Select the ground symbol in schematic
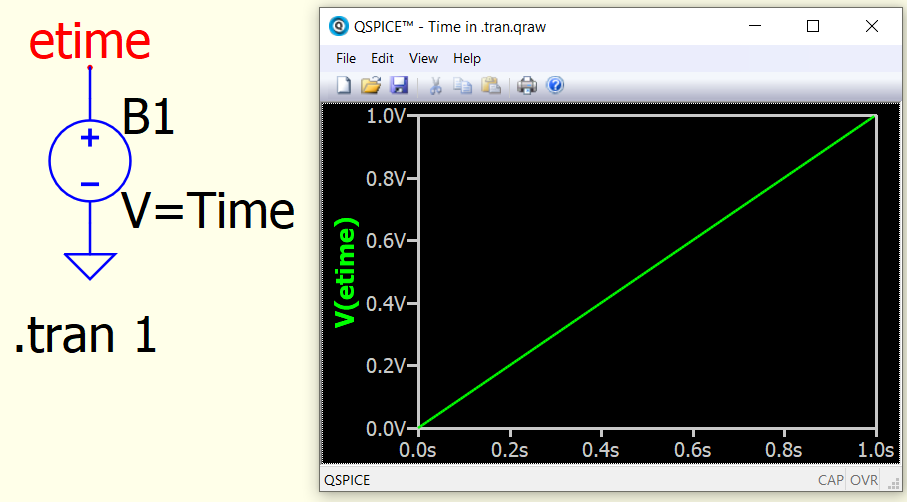This screenshot has height=502, width=907. coord(90,267)
